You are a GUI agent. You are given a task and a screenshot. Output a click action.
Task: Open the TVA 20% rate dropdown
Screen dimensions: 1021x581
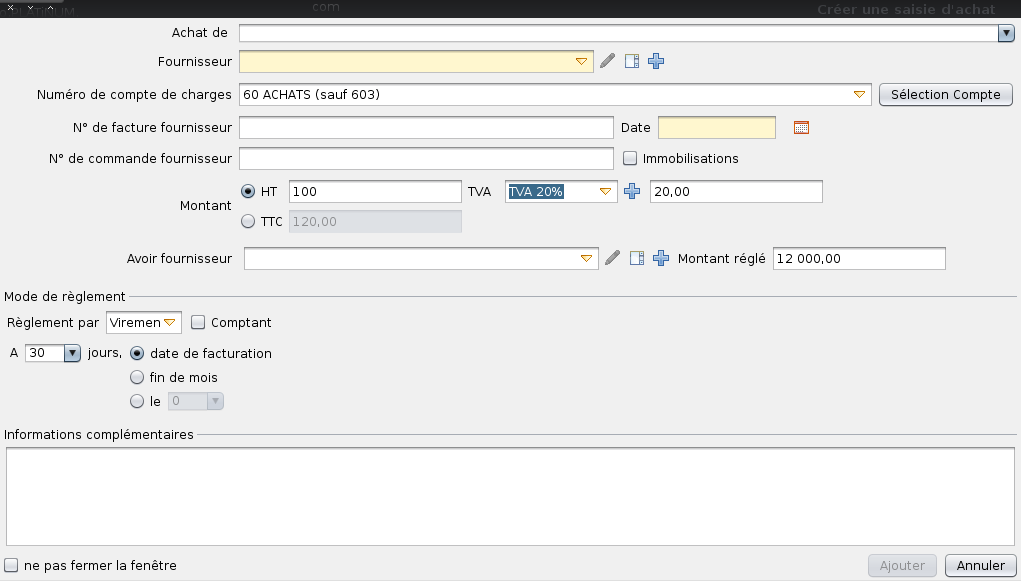click(x=604, y=192)
